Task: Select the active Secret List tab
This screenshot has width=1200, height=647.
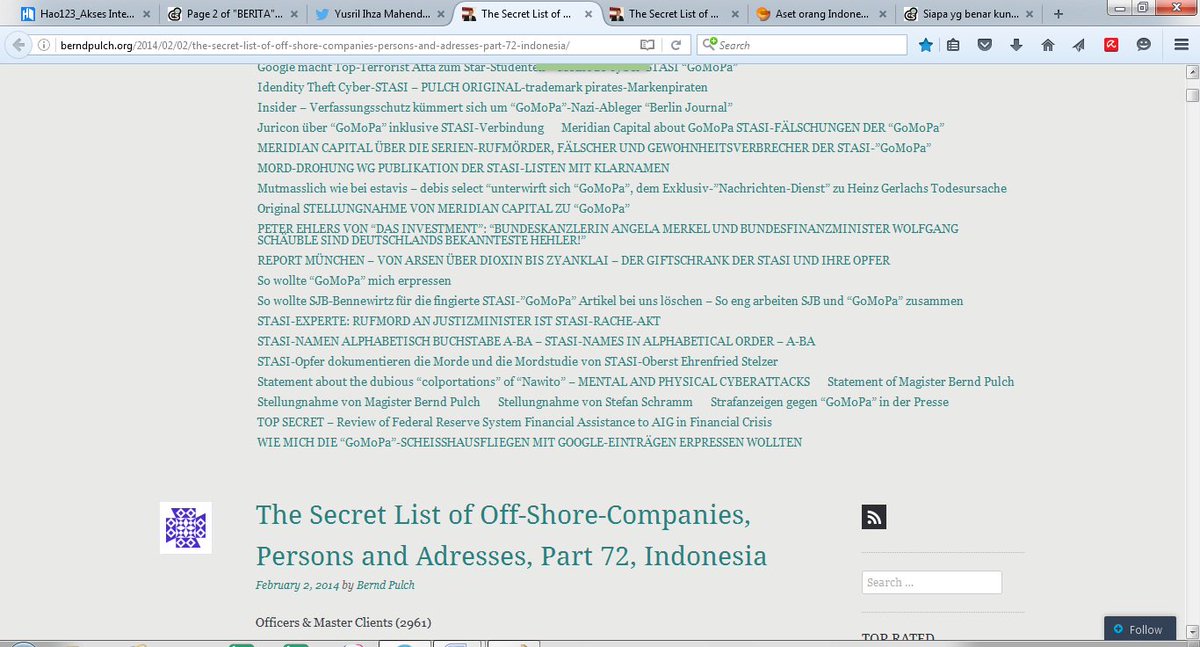Action: [x=525, y=15]
